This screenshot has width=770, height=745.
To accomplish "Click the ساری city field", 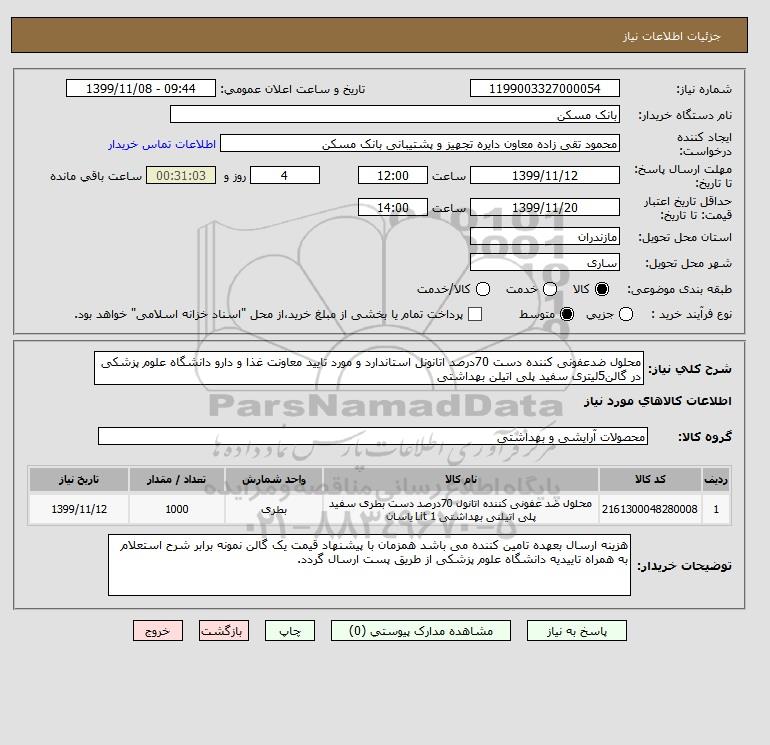I will [x=545, y=262].
